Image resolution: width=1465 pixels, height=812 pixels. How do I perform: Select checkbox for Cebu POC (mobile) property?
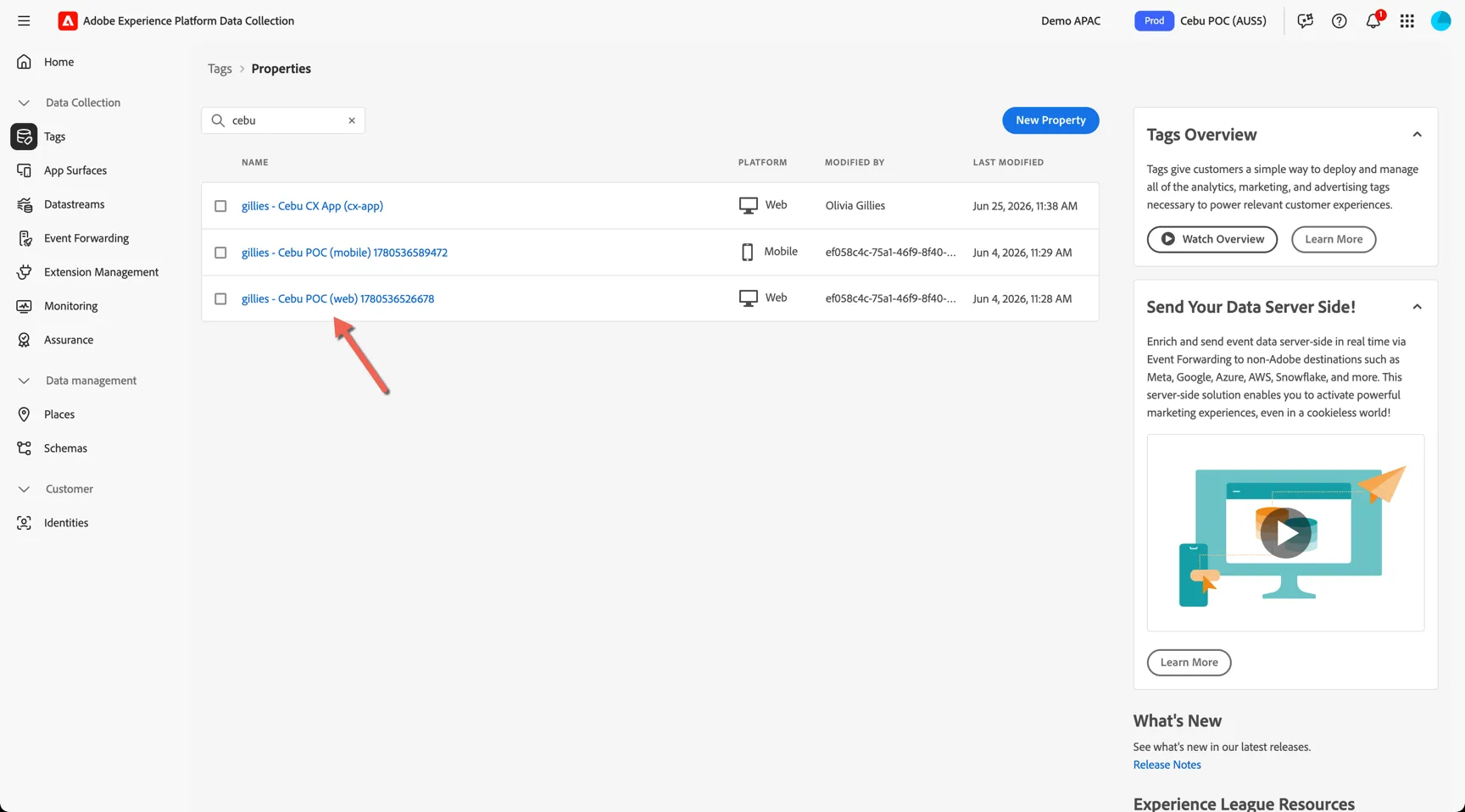coord(220,253)
